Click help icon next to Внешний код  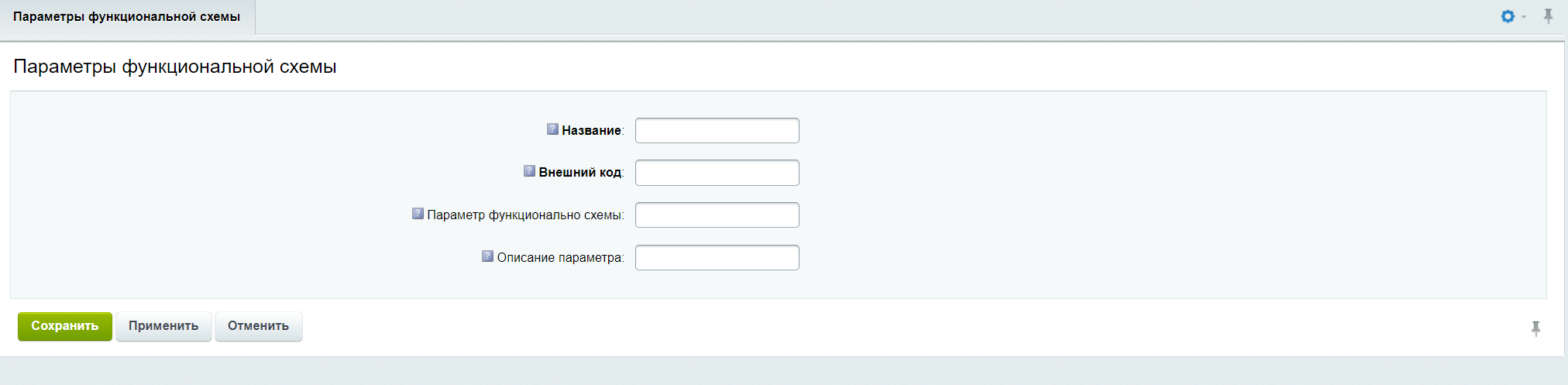click(x=529, y=171)
